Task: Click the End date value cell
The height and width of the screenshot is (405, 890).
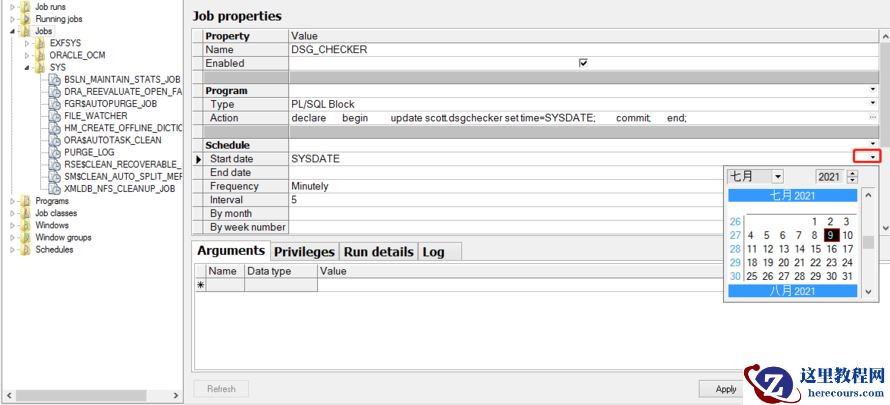Action: [x=506, y=172]
